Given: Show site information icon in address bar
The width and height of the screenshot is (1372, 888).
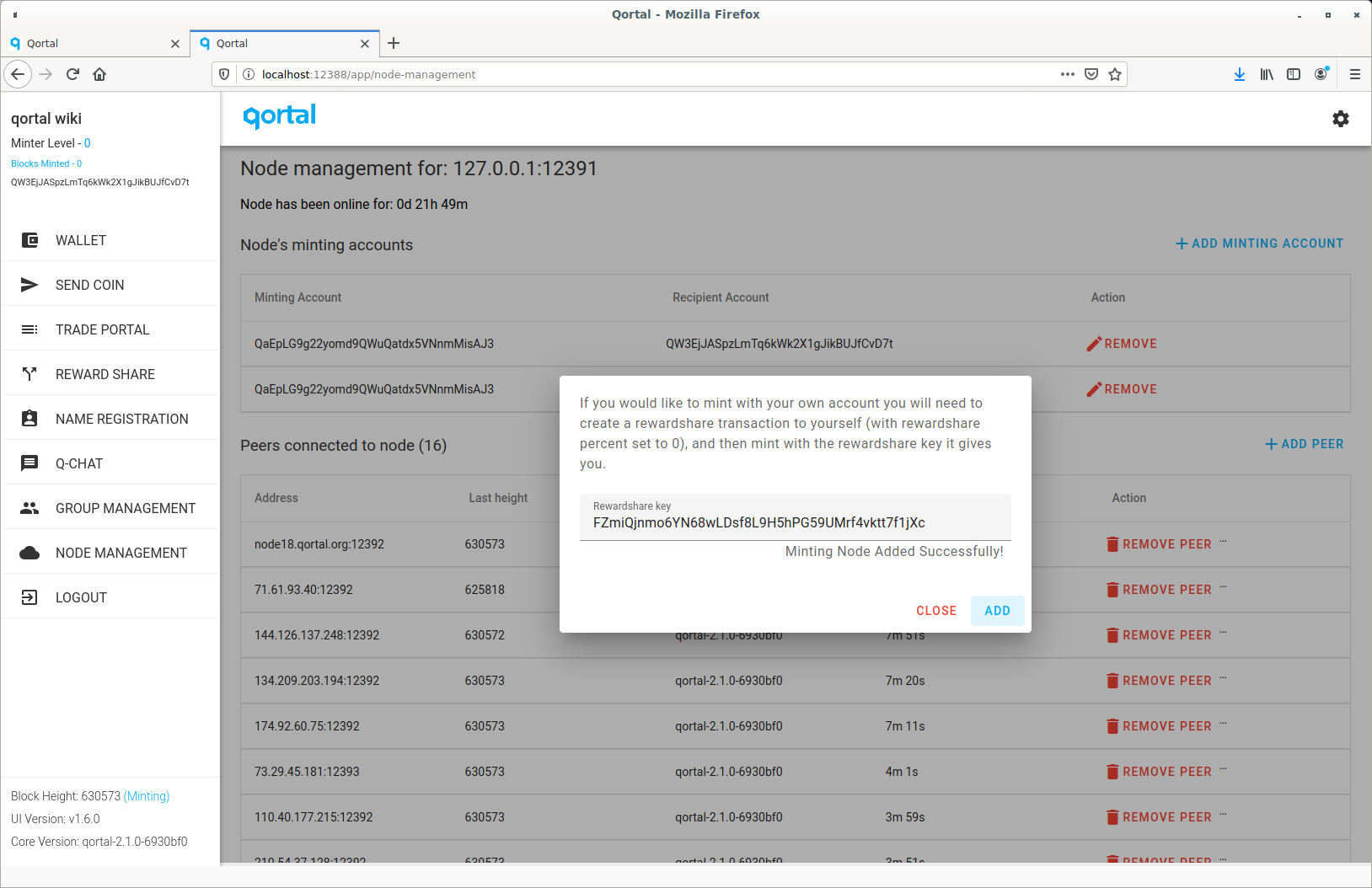Looking at the screenshot, I should coord(249,74).
